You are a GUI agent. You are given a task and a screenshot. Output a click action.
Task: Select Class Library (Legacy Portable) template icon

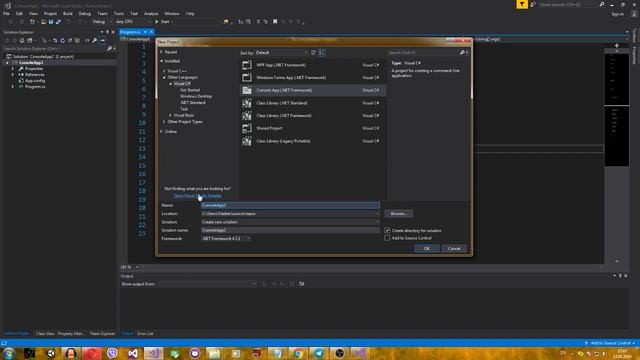pyautogui.click(x=247, y=141)
